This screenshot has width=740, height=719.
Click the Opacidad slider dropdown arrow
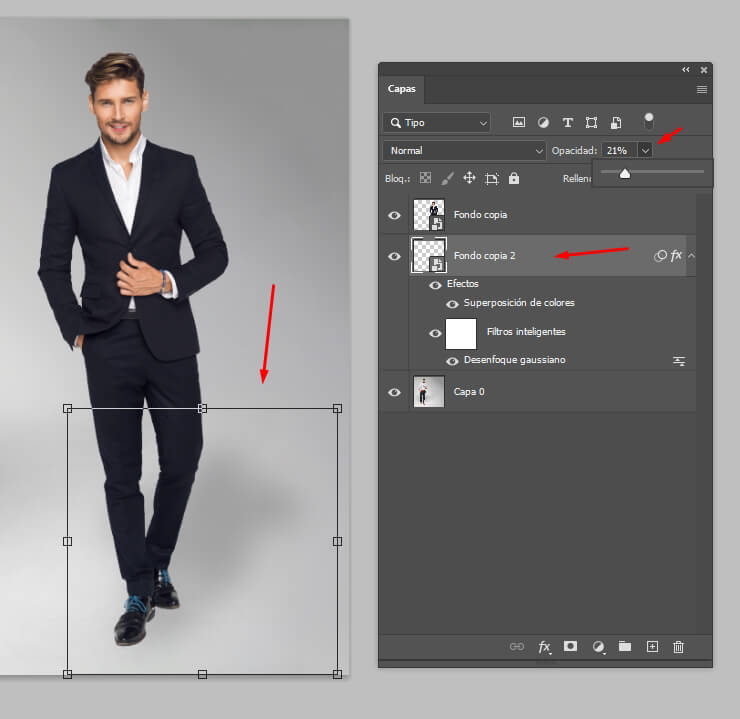pos(645,150)
